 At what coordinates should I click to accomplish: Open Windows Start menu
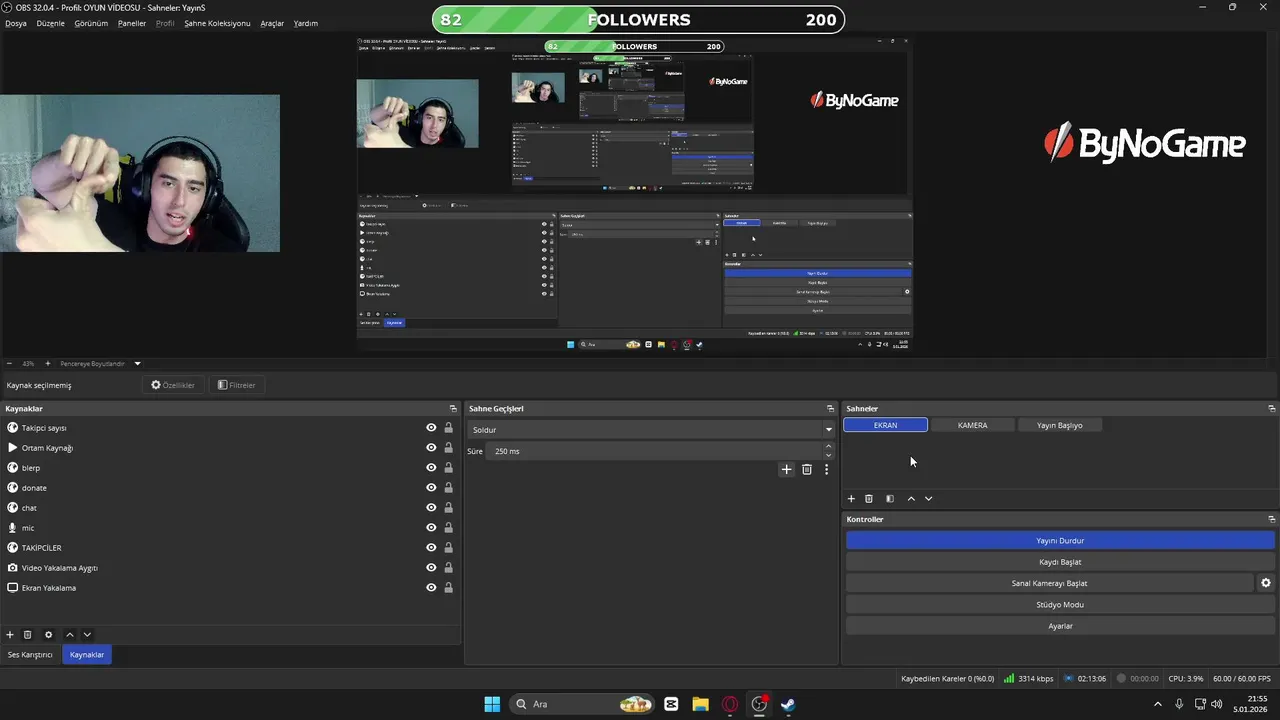point(492,704)
